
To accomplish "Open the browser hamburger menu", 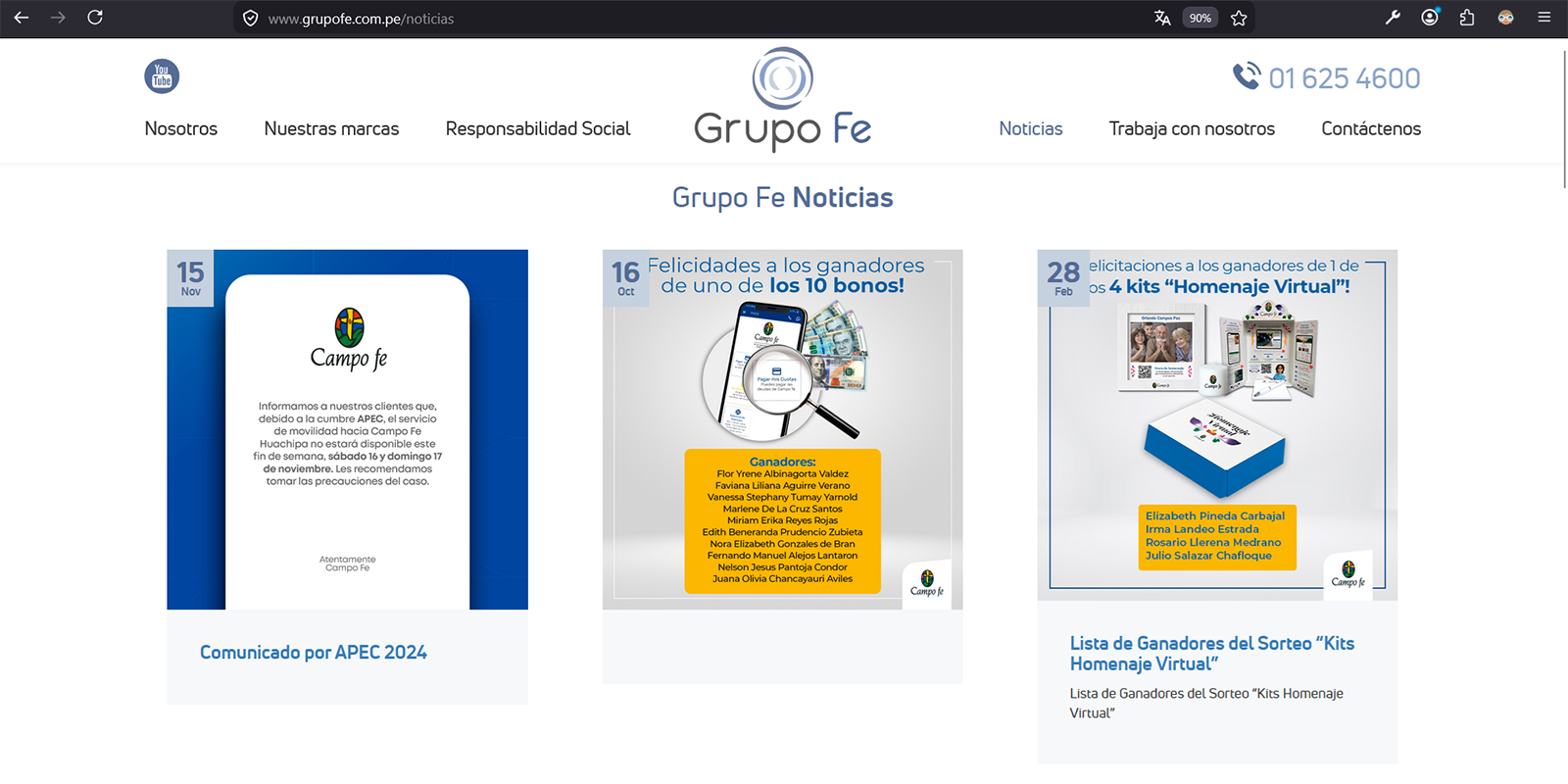I will pyautogui.click(x=1543, y=18).
